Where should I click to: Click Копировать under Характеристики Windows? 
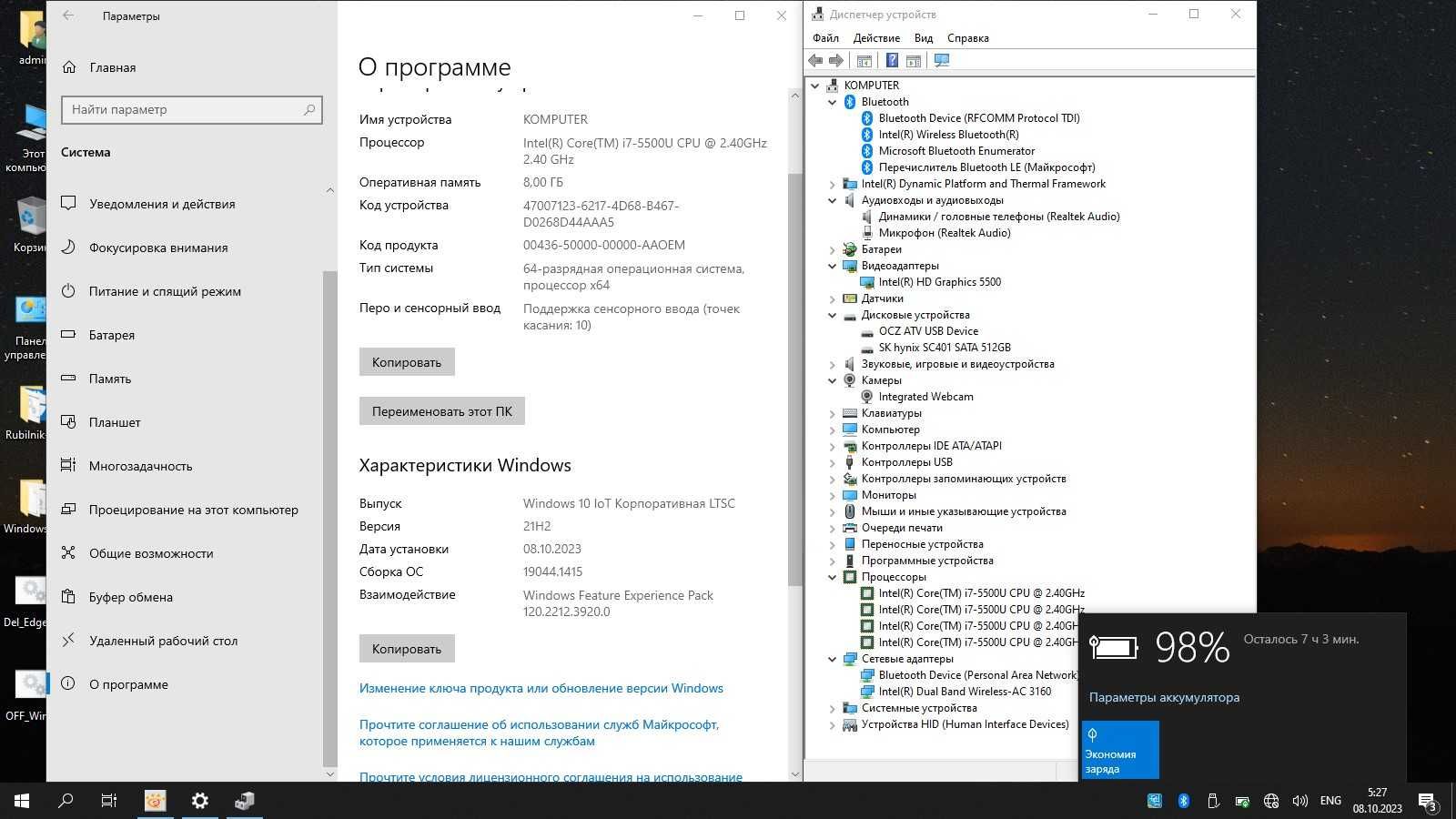407,649
